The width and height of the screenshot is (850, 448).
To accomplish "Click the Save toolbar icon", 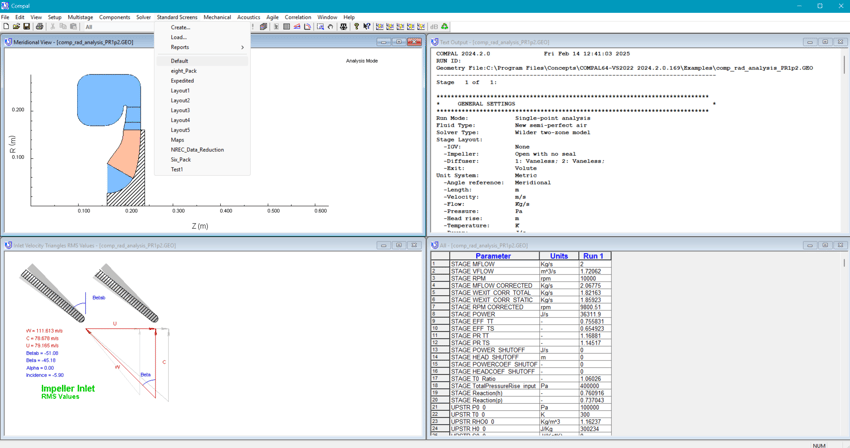I will [x=27, y=27].
